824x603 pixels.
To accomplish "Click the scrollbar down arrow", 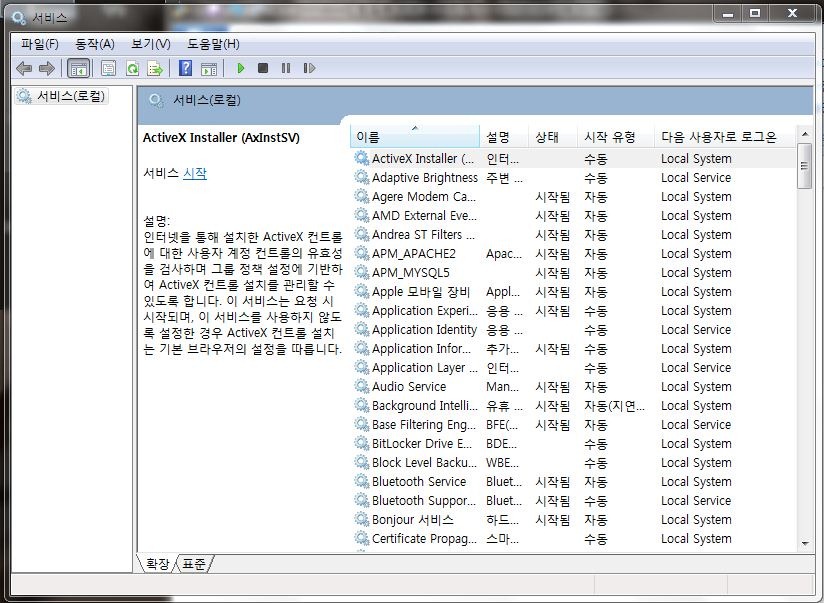I will coord(805,543).
